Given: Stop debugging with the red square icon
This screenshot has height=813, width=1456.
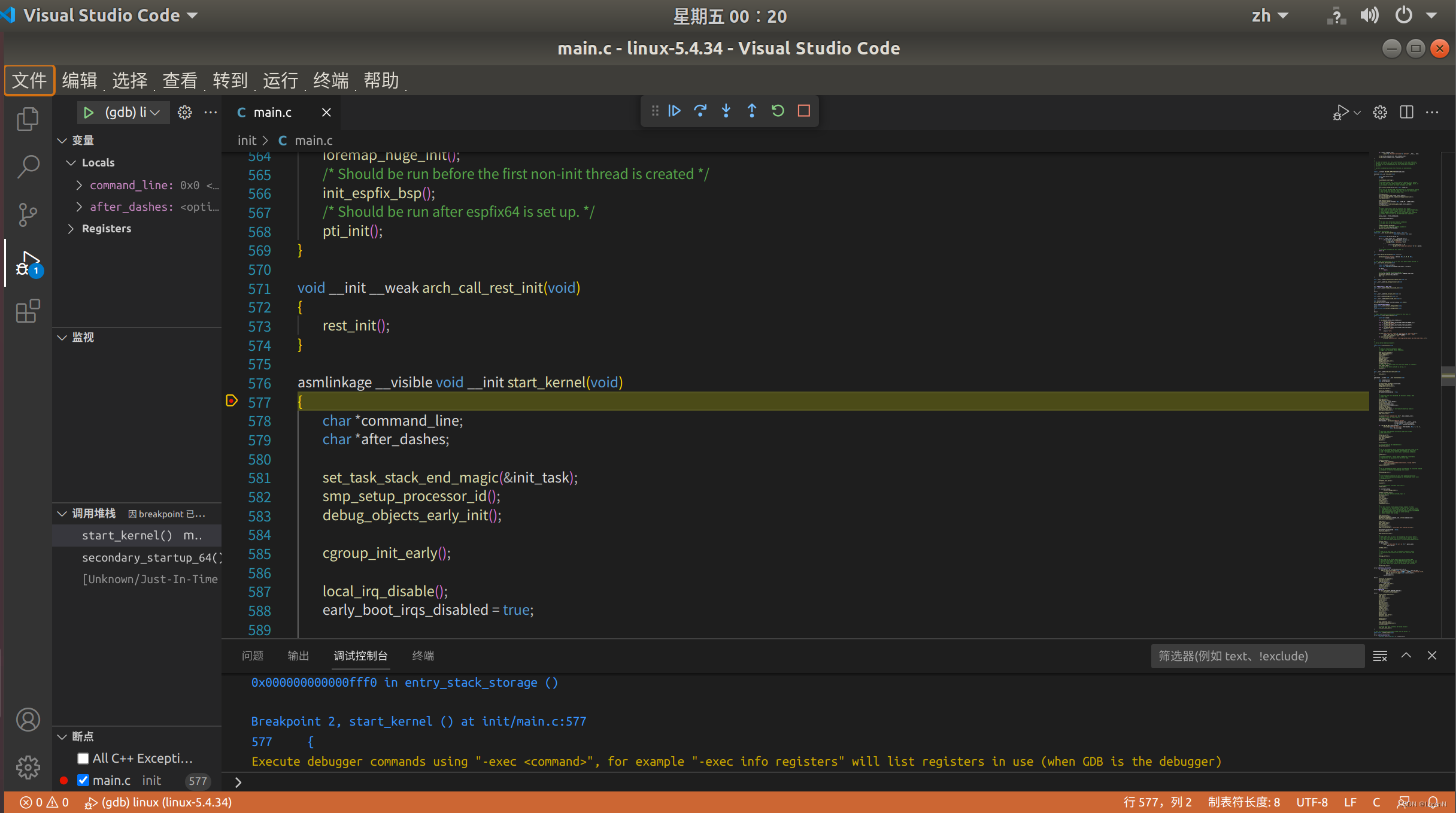Looking at the screenshot, I should pyautogui.click(x=803, y=111).
